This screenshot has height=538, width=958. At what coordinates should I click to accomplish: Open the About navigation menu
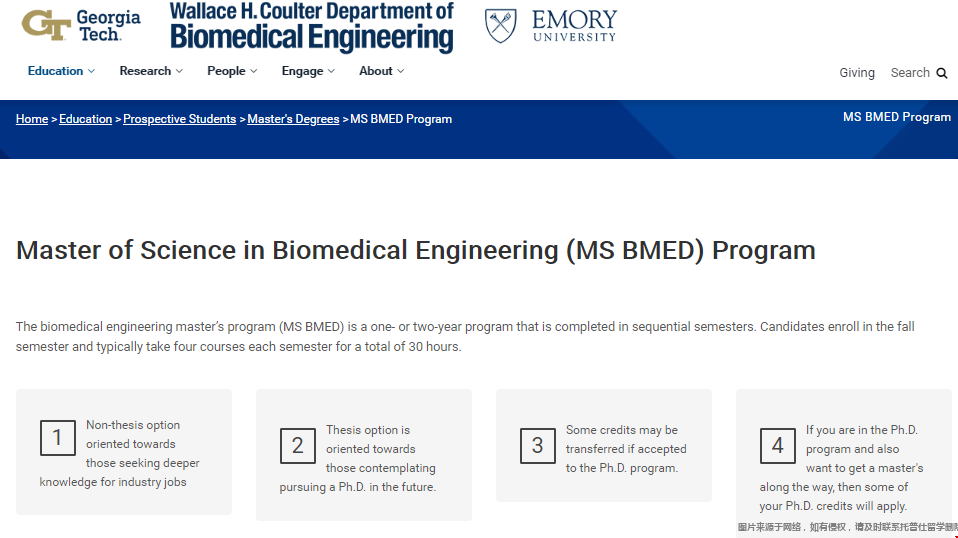point(382,71)
